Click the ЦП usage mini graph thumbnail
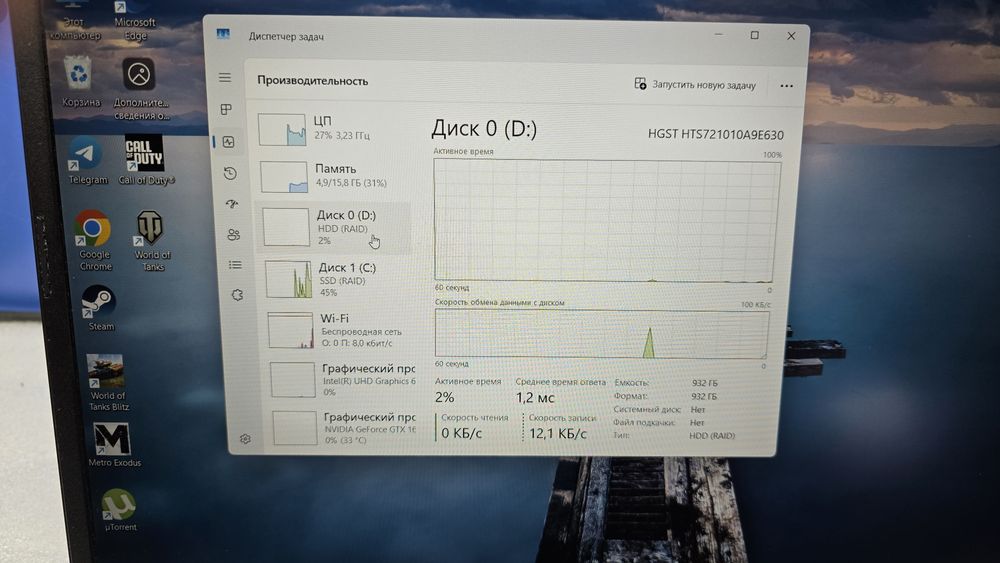This screenshot has width=1000, height=563. tap(282, 129)
